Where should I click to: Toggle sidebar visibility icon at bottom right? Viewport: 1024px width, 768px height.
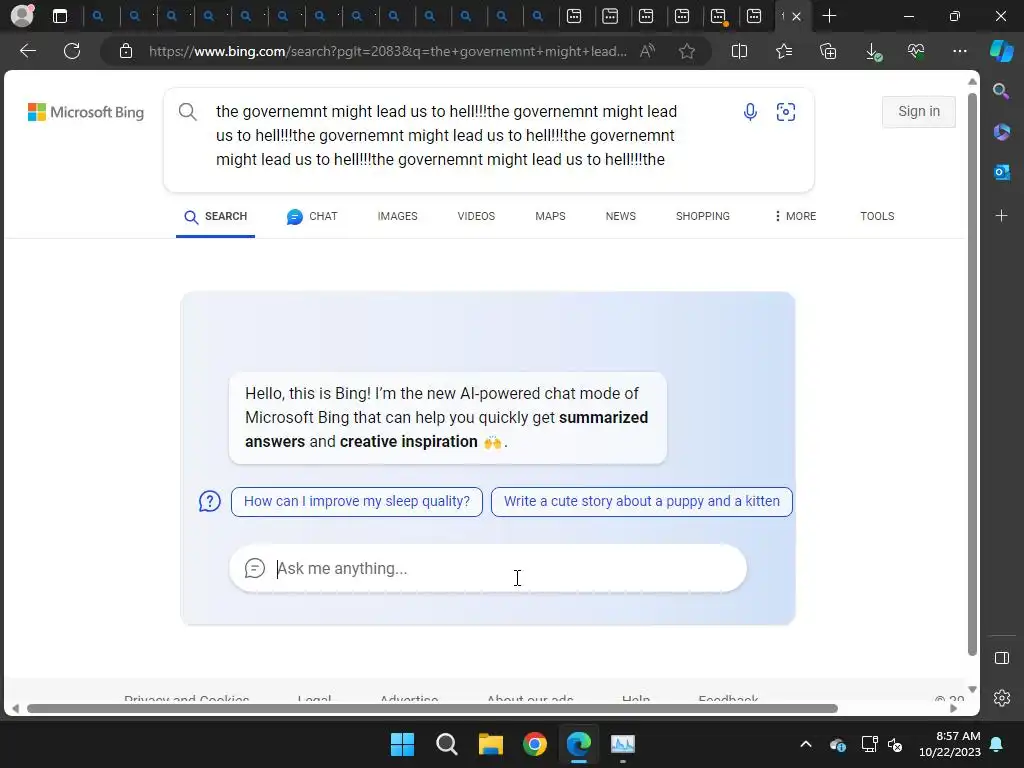click(1001, 658)
